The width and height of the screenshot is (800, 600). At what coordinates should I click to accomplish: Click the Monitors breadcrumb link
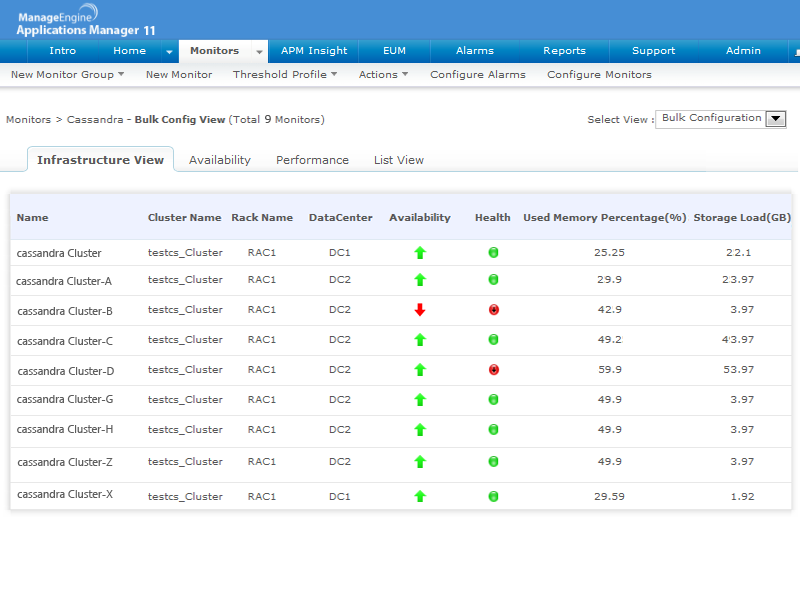coord(28,120)
